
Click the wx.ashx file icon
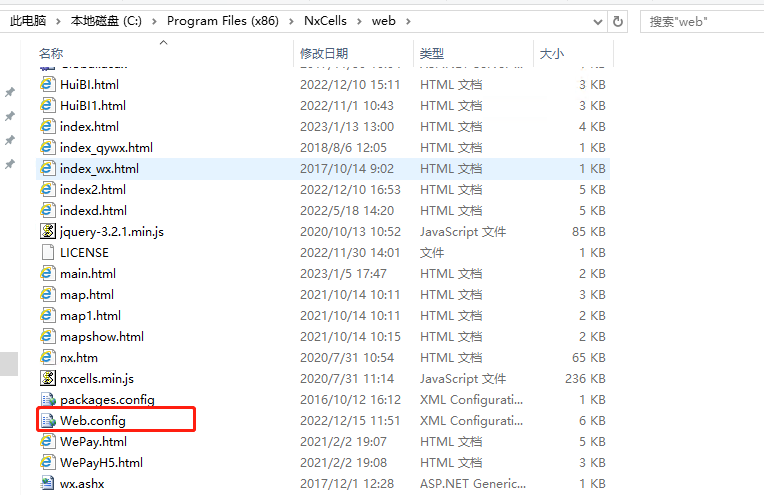47,483
